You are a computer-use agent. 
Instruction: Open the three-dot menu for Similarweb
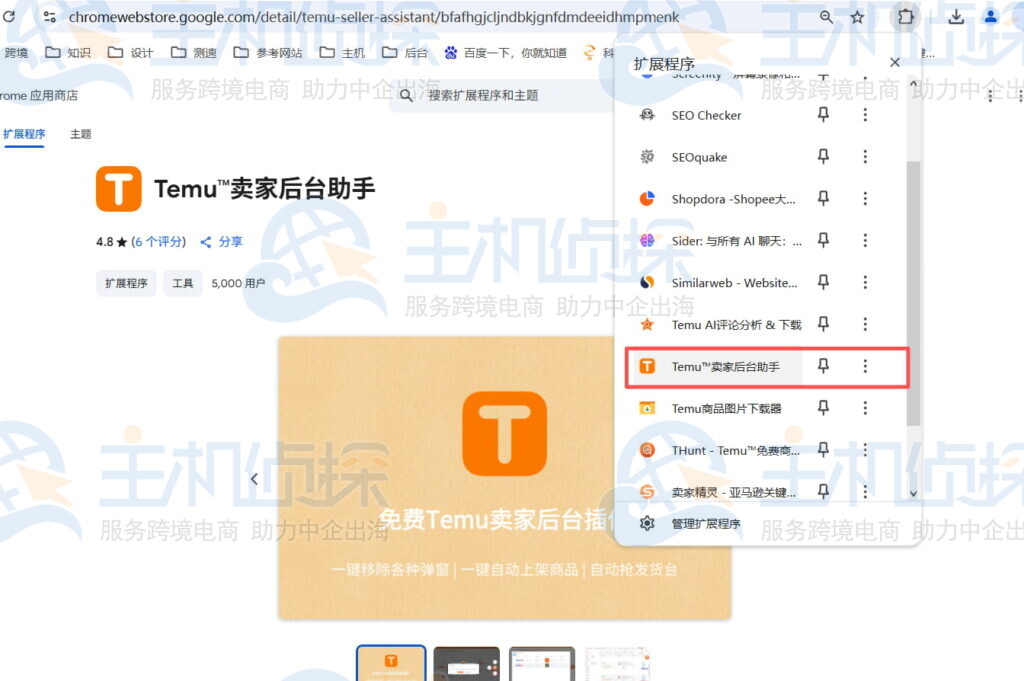pyautogui.click(x=864, y=282)
